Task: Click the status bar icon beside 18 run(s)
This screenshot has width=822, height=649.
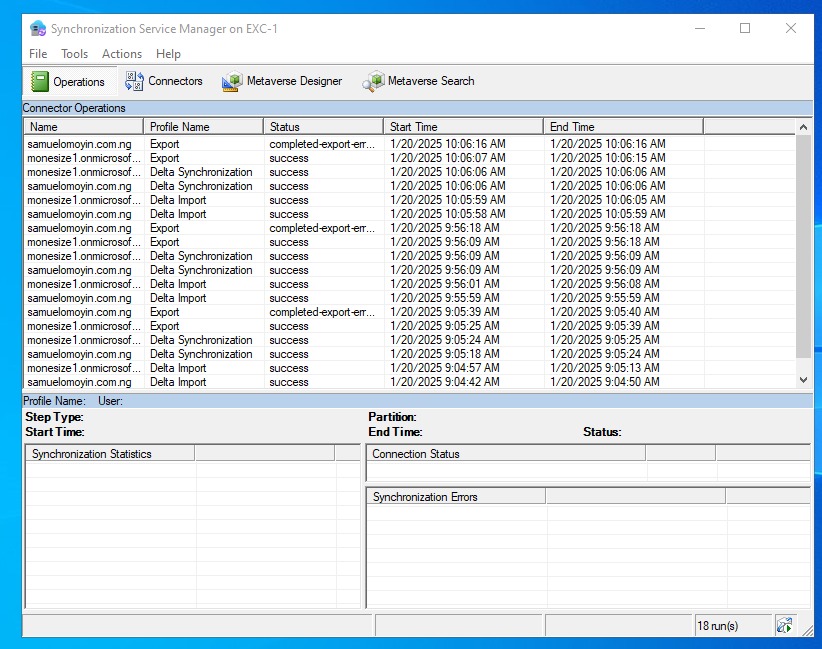Action: 785,625
